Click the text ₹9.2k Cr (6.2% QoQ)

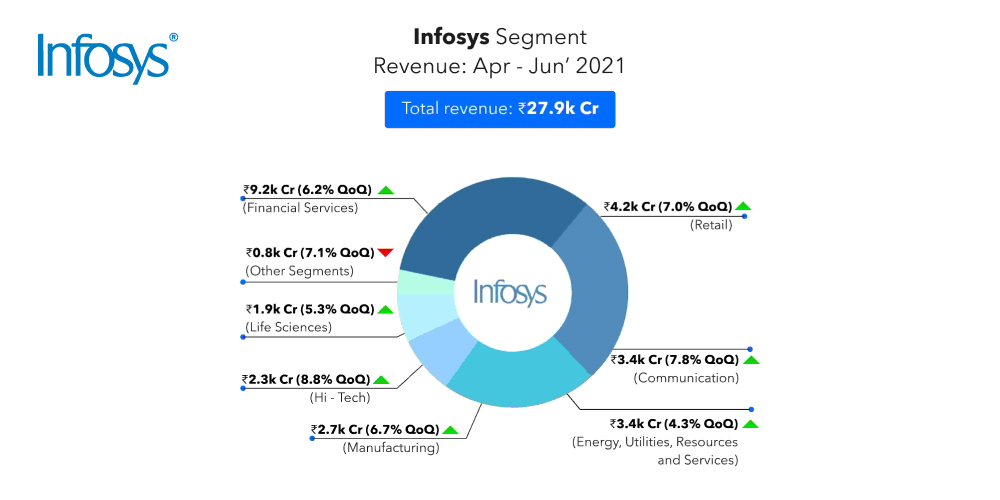307,189
